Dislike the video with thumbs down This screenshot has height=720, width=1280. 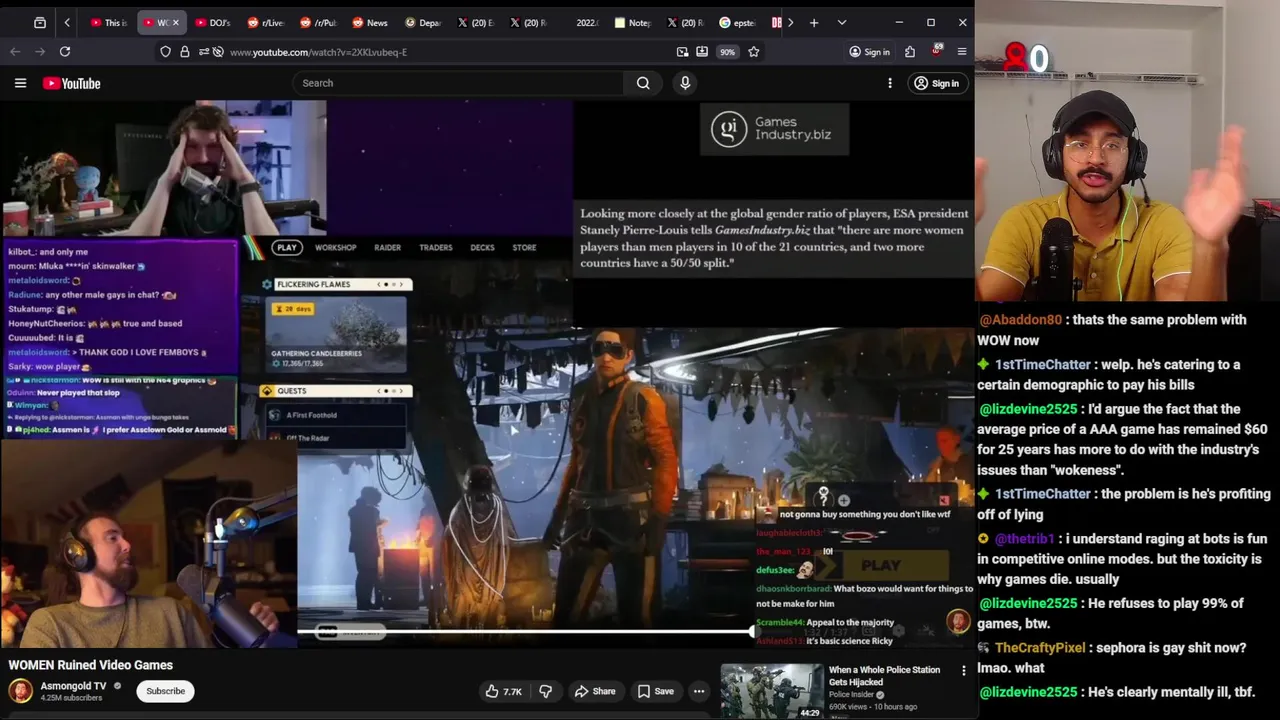[546, 691]
